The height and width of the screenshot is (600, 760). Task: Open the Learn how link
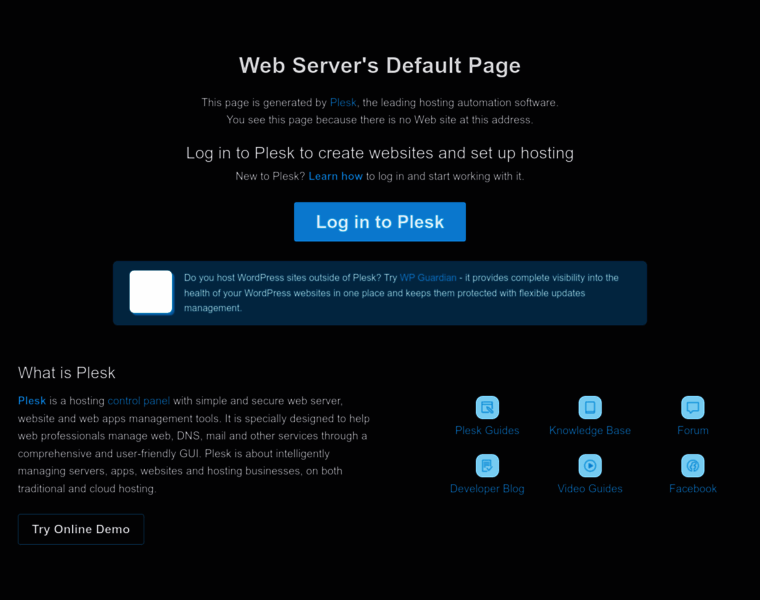(335, 176)
